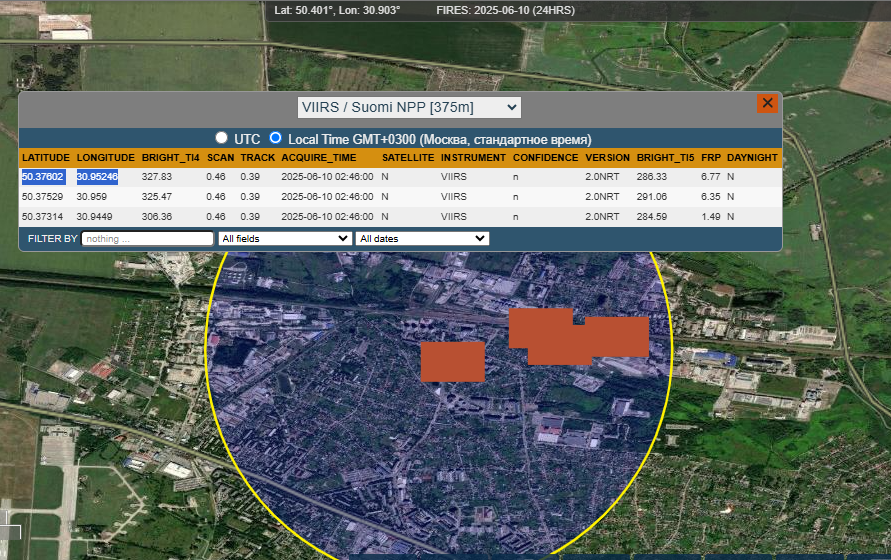Viewport: 891px width, 560px height.
Task: Click longitude cell 30.959
Action: 91,197
